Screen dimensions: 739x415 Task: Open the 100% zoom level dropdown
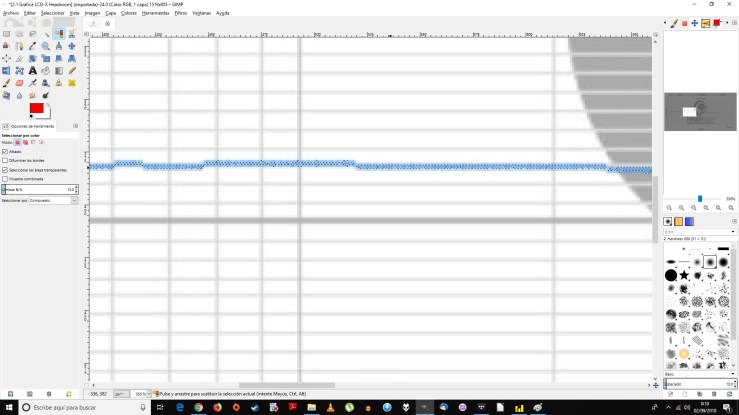143,394
